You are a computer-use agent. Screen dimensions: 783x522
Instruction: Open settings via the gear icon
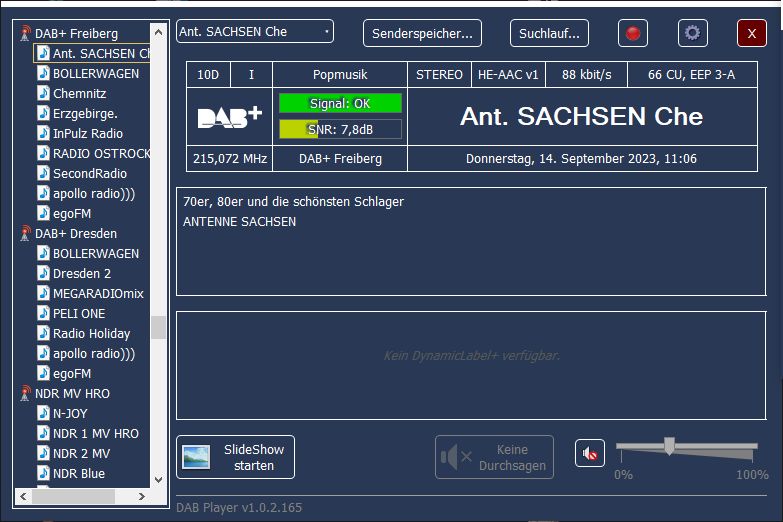point(692,33)
